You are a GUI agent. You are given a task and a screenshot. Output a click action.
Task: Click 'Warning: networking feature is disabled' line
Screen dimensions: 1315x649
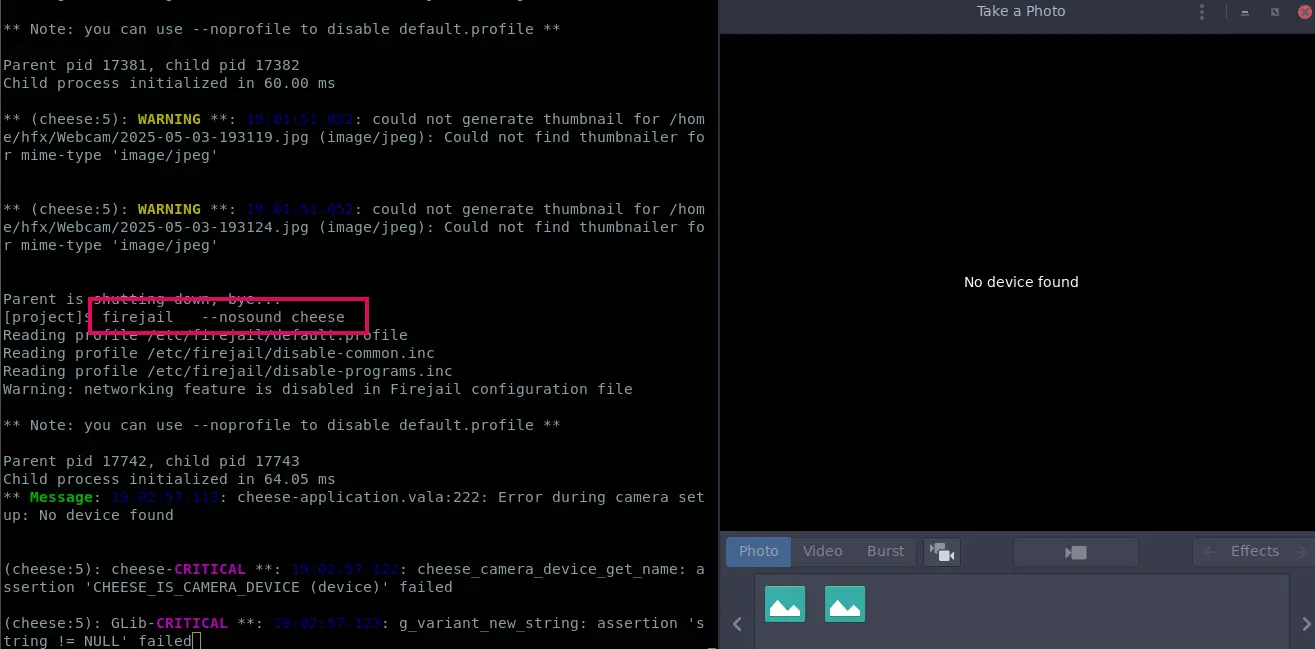tap(318, 389)
